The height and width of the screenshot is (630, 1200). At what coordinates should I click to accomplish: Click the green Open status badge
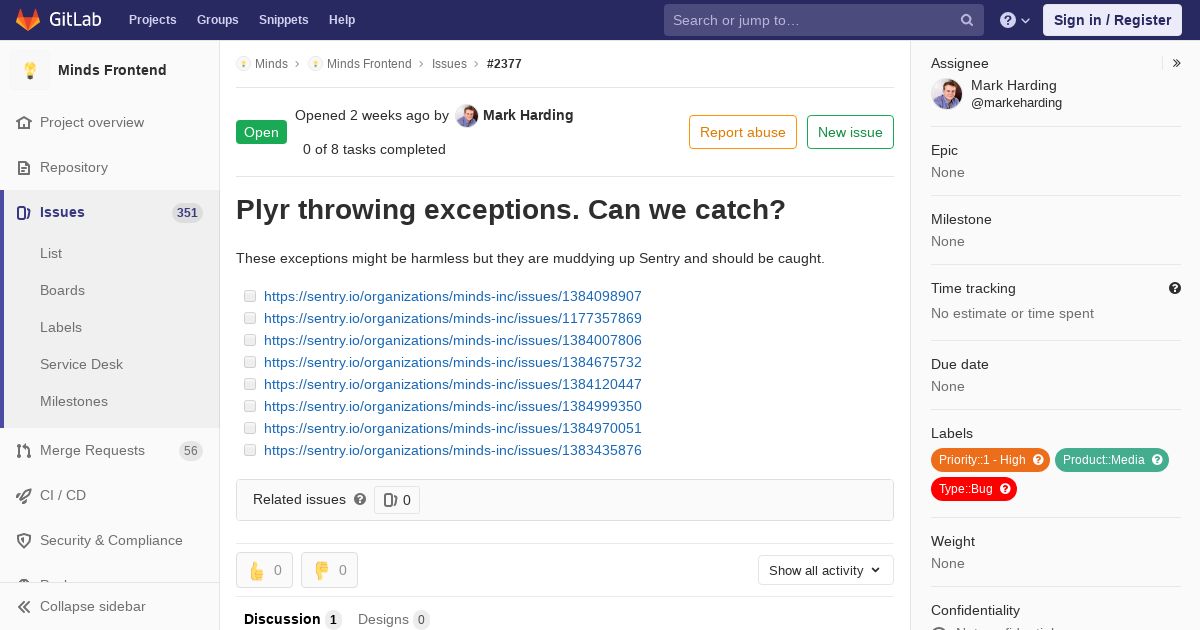[x=261, y=132]
